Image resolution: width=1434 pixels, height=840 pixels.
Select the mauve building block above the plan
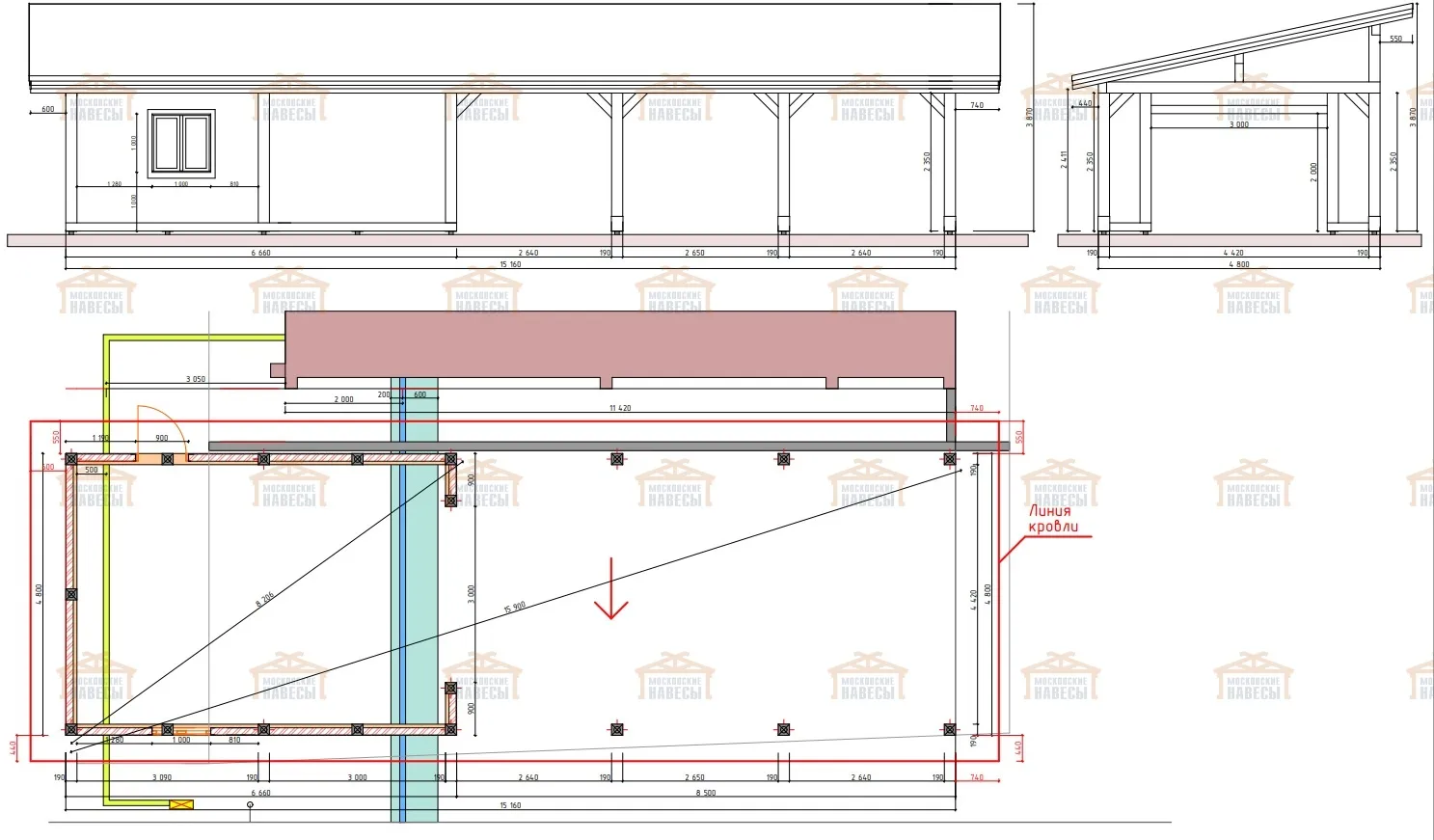[620, 344]
